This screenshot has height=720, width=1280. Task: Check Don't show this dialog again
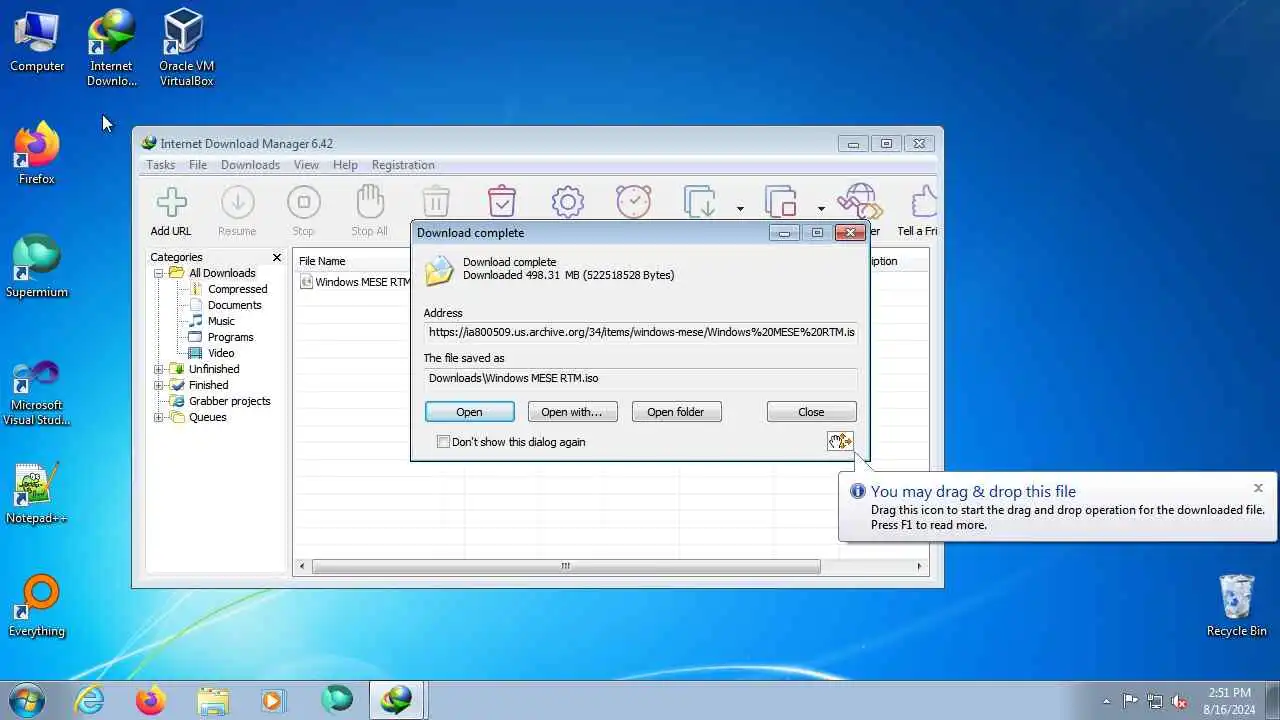coord(443,442)
